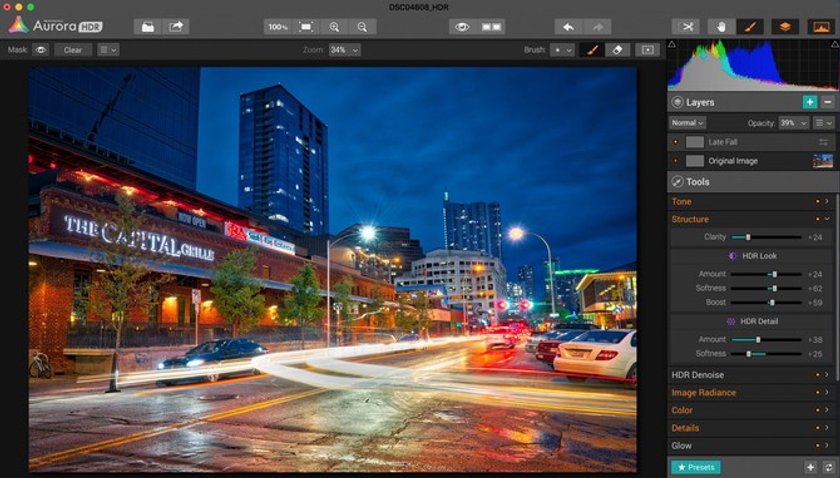Choose the paint brush mask mode
Image resolution: width=840 pixels, height=478 pixels.
pyautogui.click(x=592, y=50)
